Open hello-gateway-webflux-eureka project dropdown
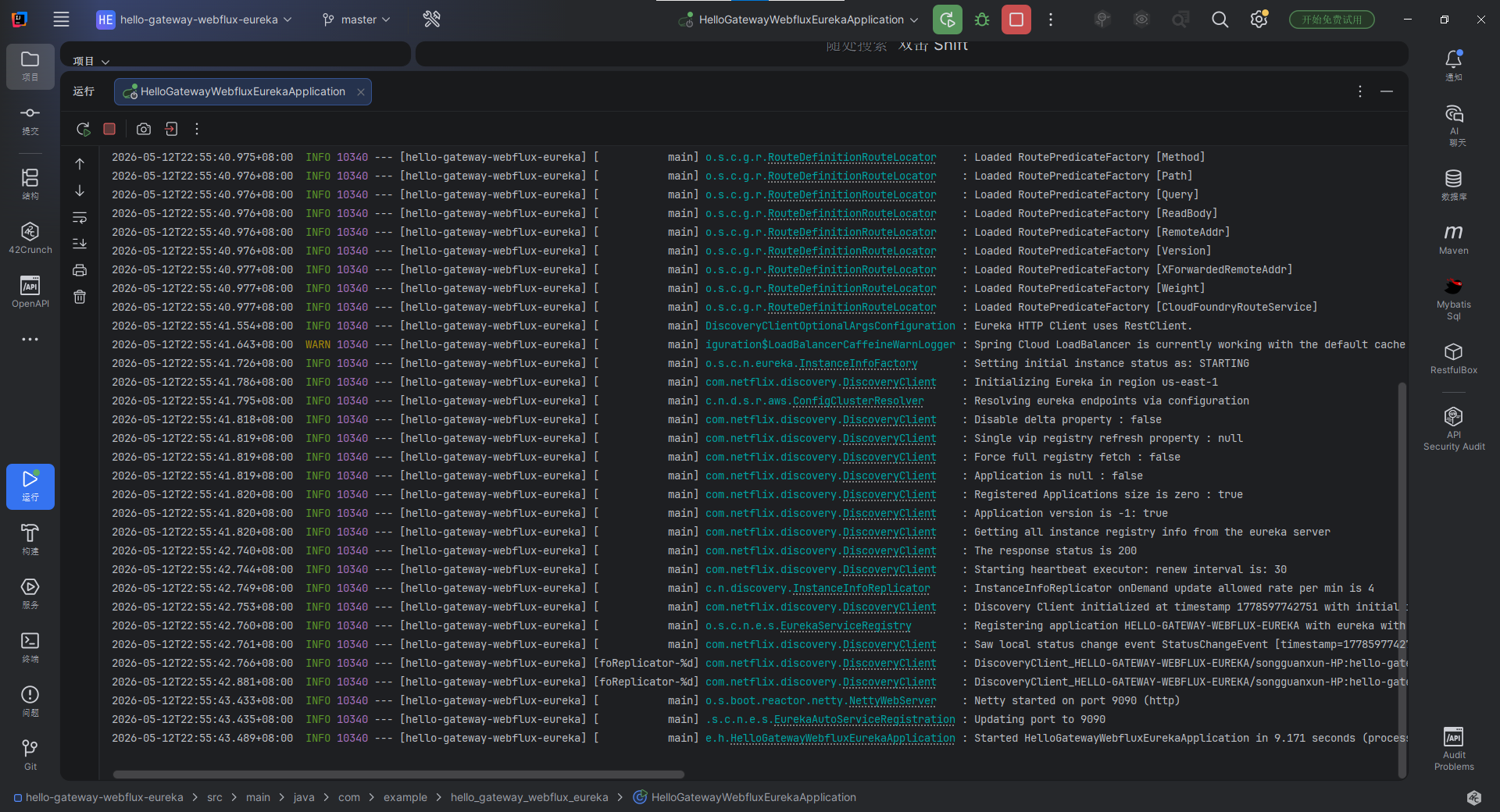 (x=195, y=20)
